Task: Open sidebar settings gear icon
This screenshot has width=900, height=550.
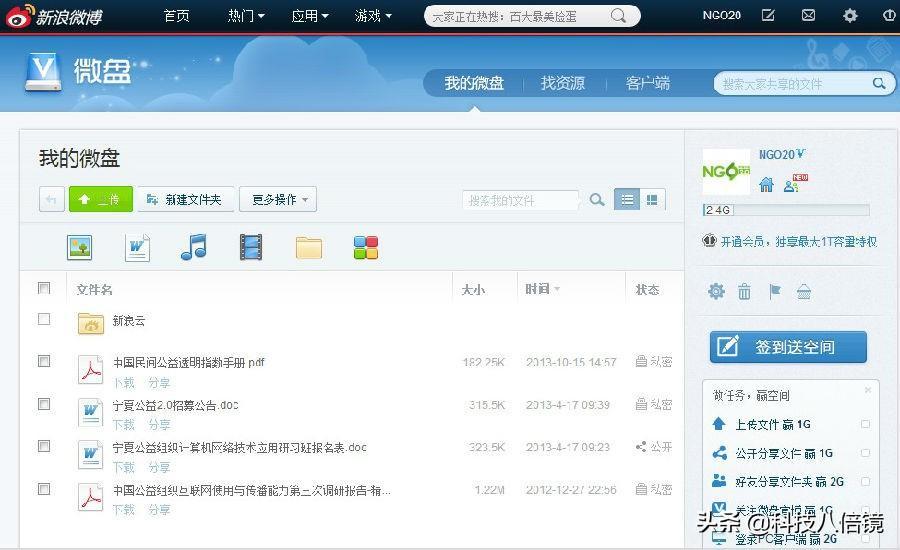Action: pyautogui.click(x=716, y=292)
